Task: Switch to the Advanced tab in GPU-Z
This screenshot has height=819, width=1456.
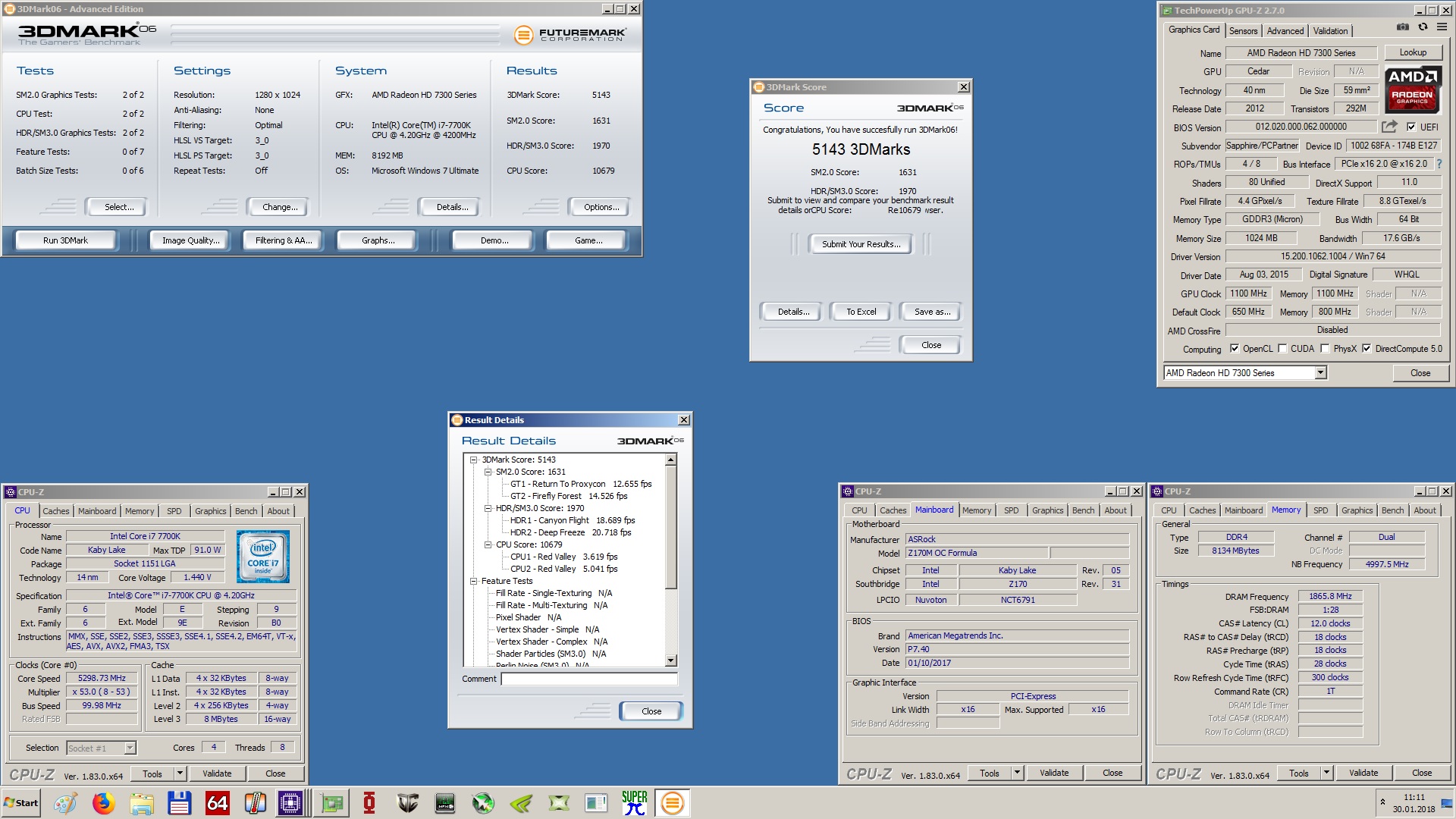Action: click(x=1285, y=31)
